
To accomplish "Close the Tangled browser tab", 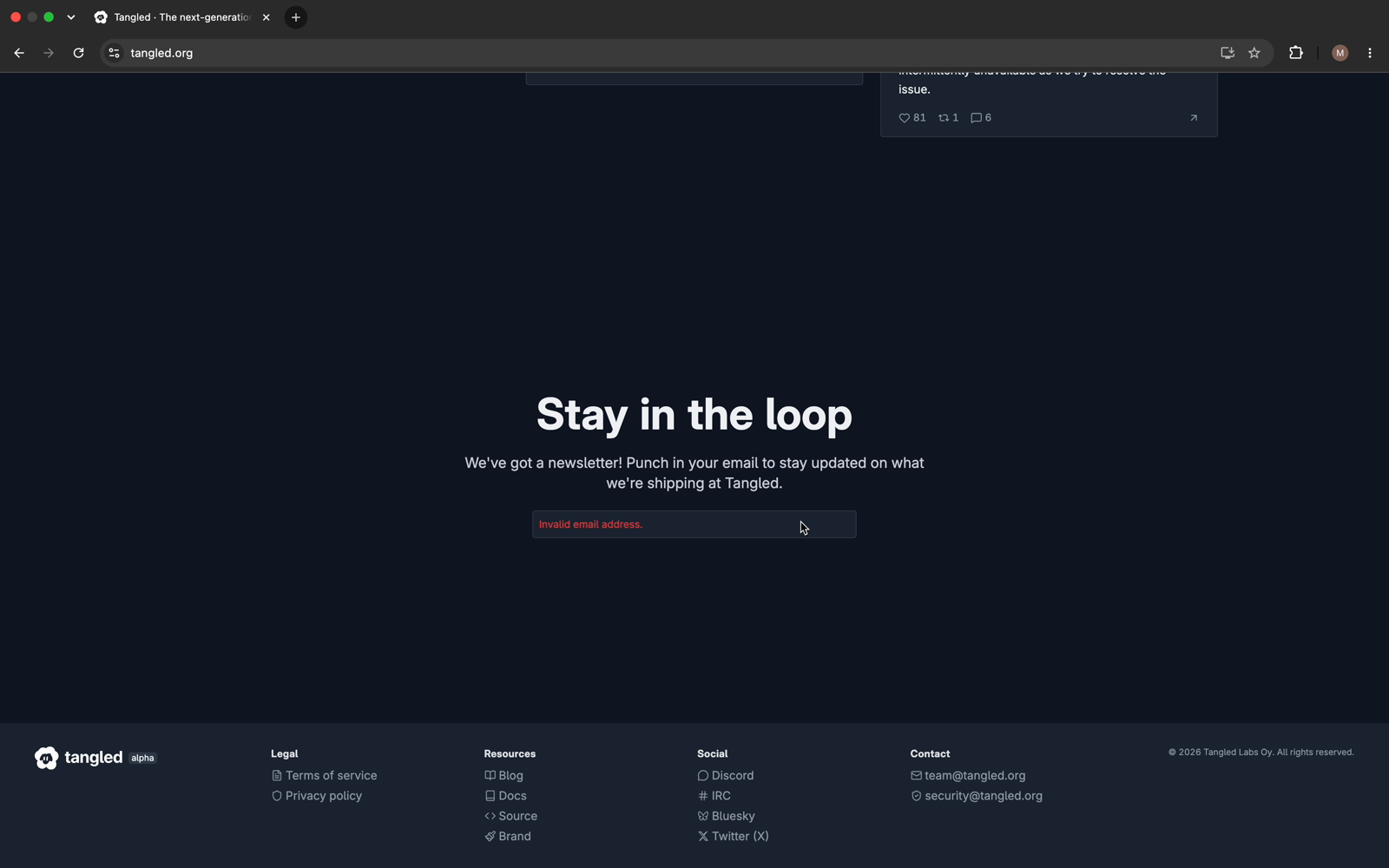I will (267, 17).
